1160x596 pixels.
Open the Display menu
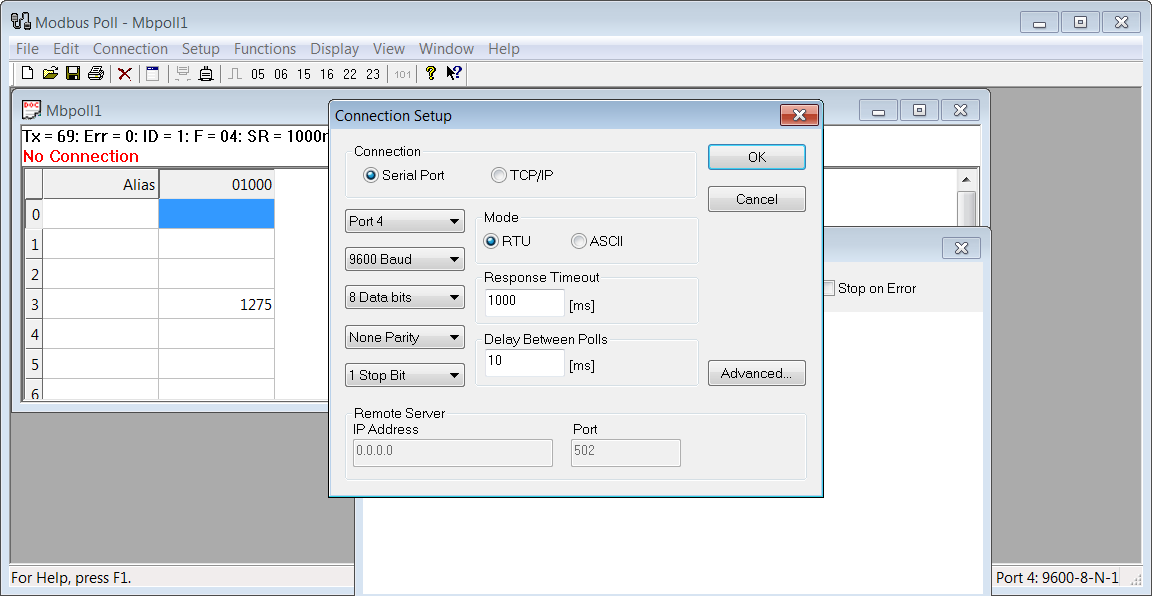click(334, 49)
